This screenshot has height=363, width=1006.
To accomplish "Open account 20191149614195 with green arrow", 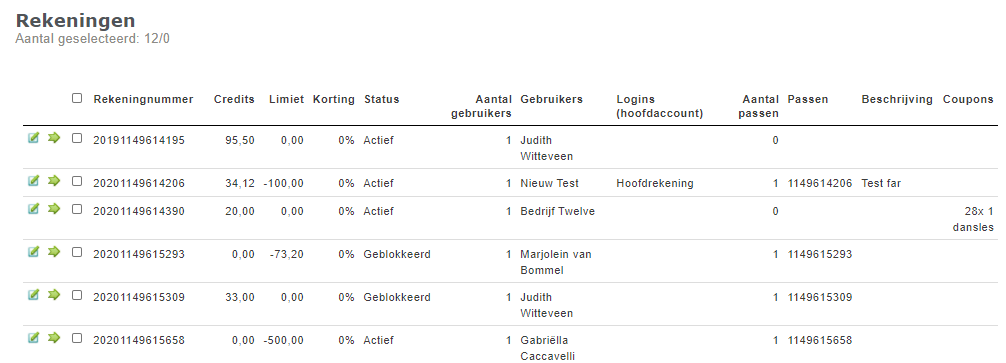I will [54, 138].
